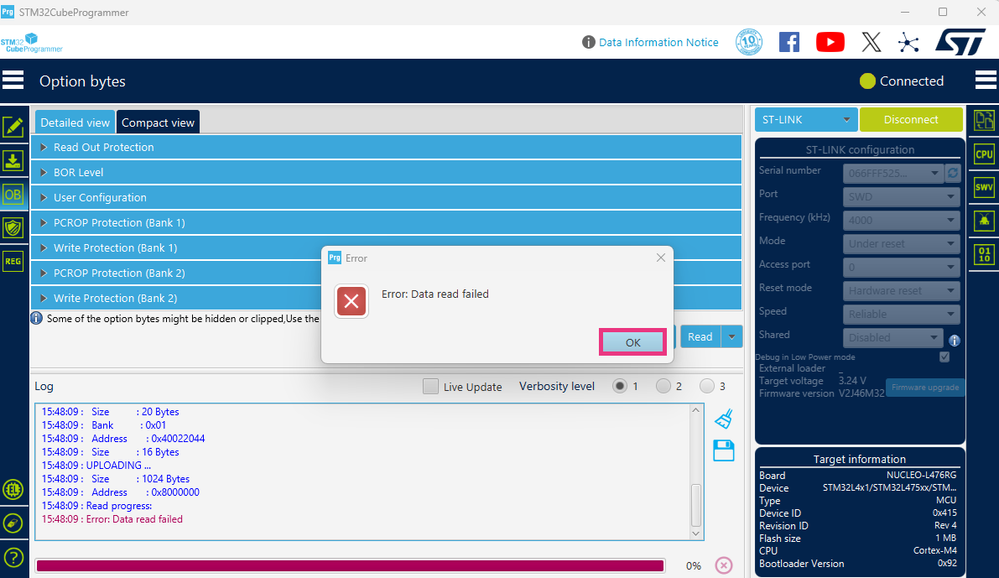Click the network/community star icon

[909, 43]
